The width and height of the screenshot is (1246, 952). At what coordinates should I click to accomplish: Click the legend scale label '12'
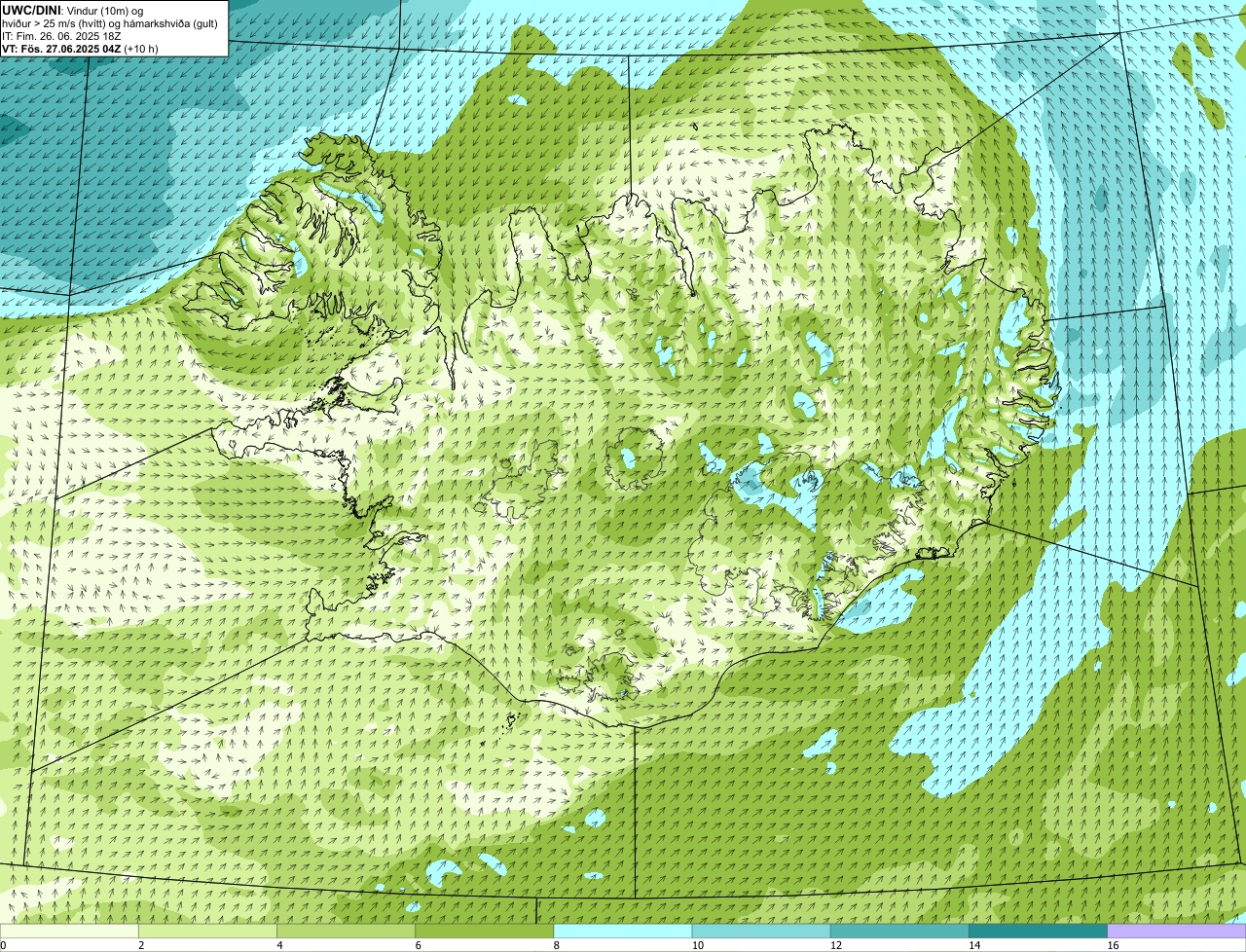(836, 945)
